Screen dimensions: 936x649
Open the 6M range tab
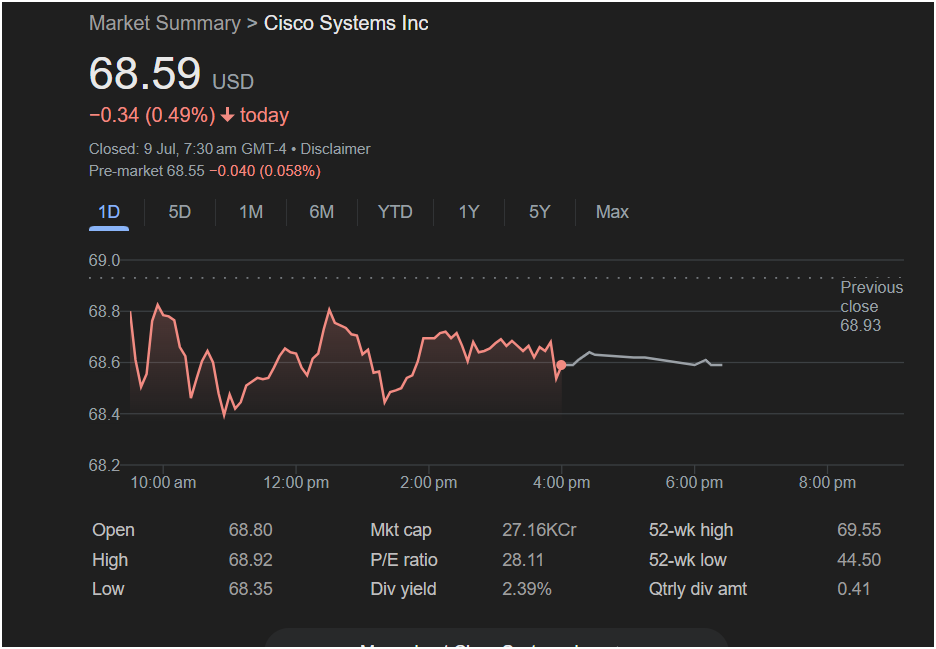tap(321, 212)
